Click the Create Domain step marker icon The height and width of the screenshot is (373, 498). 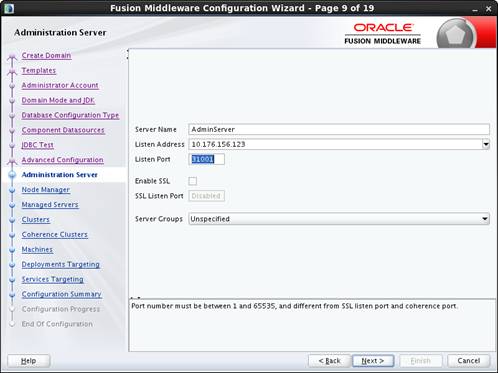[x=12, y=57]
